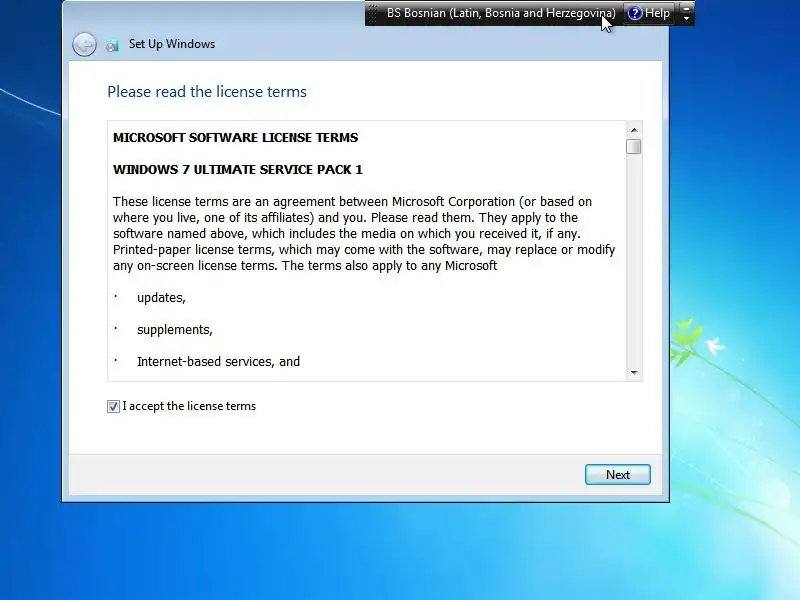Image resolution: width=800 pixels, height=600 pixels.
Task: Click 'WINDOWS 7 ULTIMATE SERVICE PACK 1' line
Action: click(237, 170)
